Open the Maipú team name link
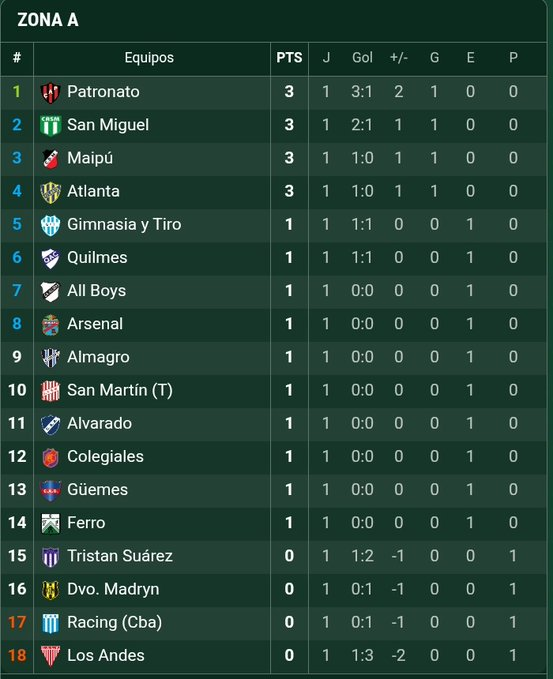This screenshot has width=553, height=679. (x=90, y=158)
